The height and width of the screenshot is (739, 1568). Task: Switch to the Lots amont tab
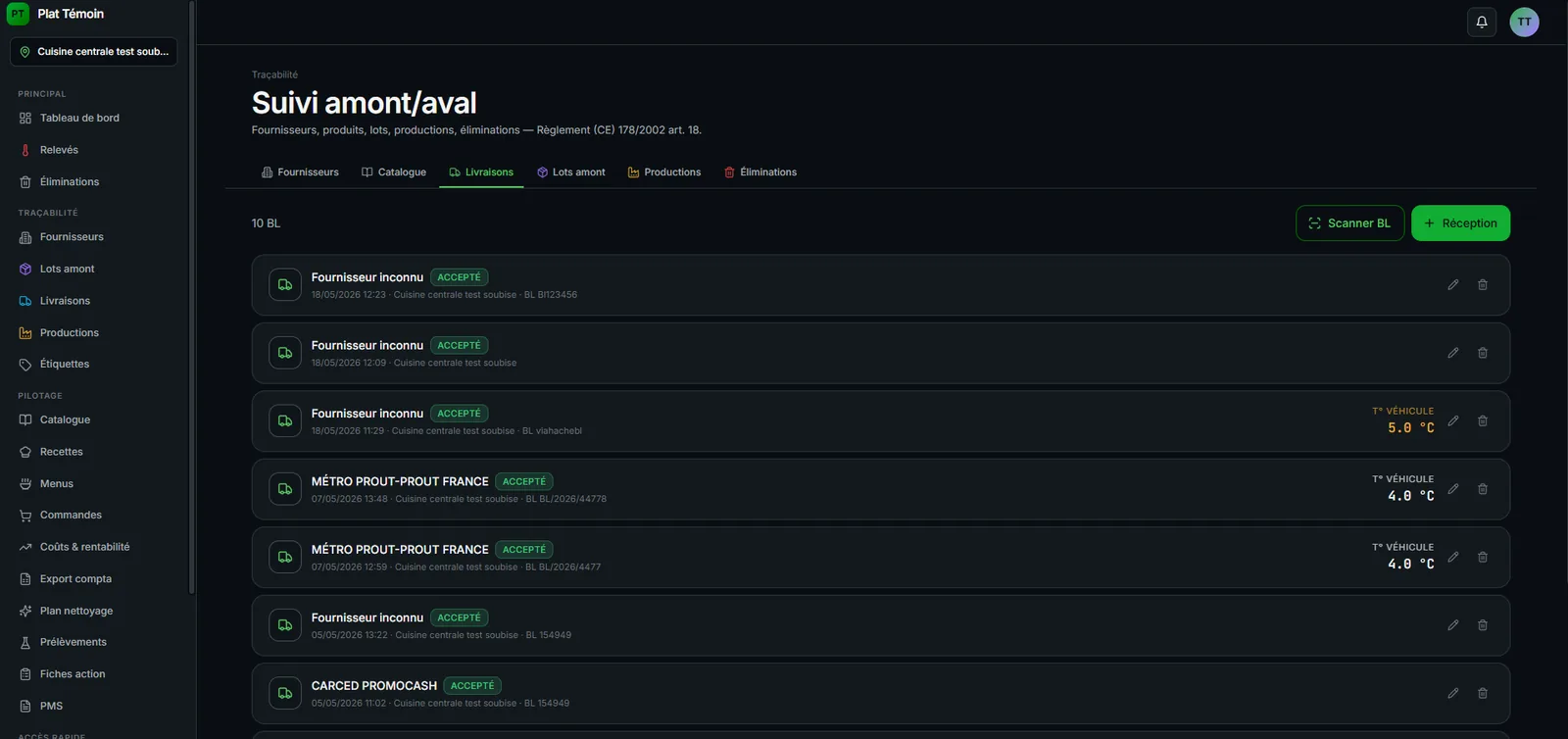point(570,172)
